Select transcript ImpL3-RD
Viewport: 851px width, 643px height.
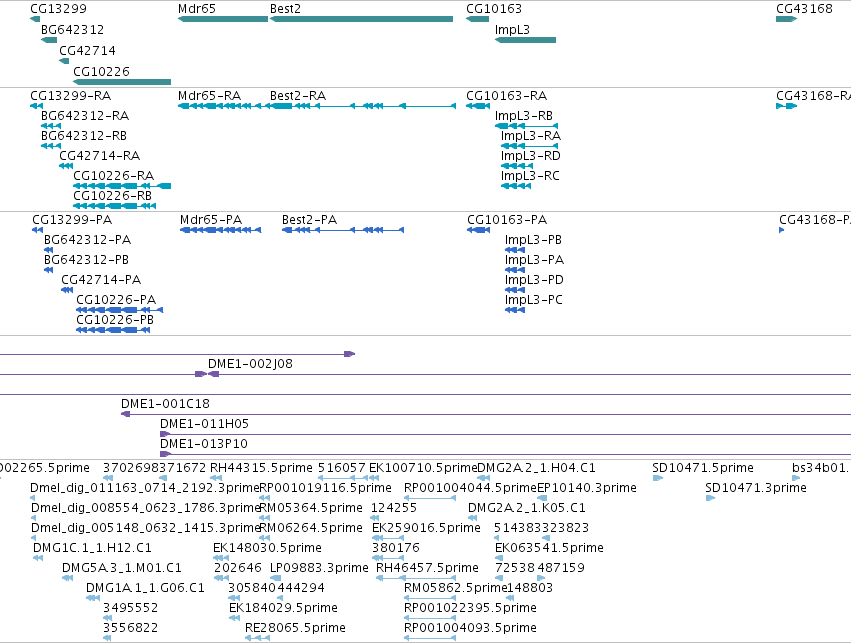click(517, 166)
